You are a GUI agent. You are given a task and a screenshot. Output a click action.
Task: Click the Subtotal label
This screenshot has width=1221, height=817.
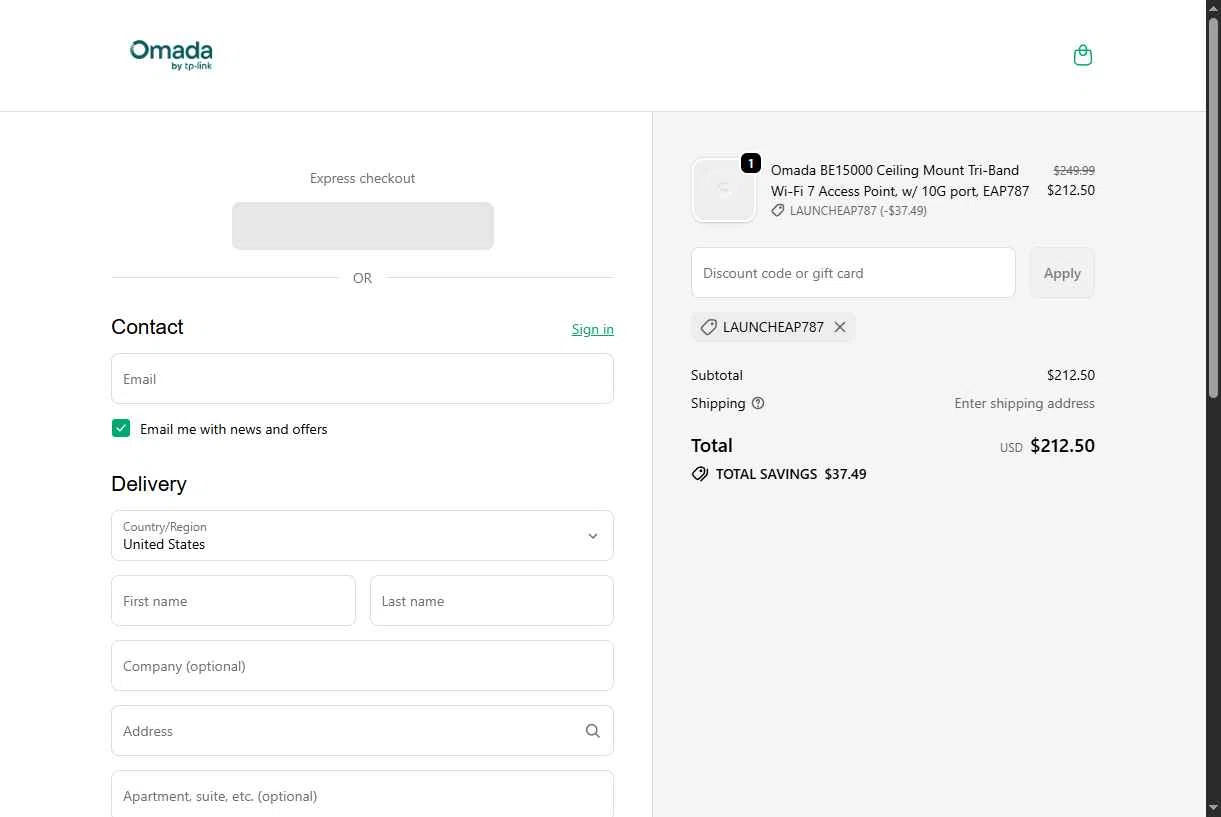coord(717,376)
